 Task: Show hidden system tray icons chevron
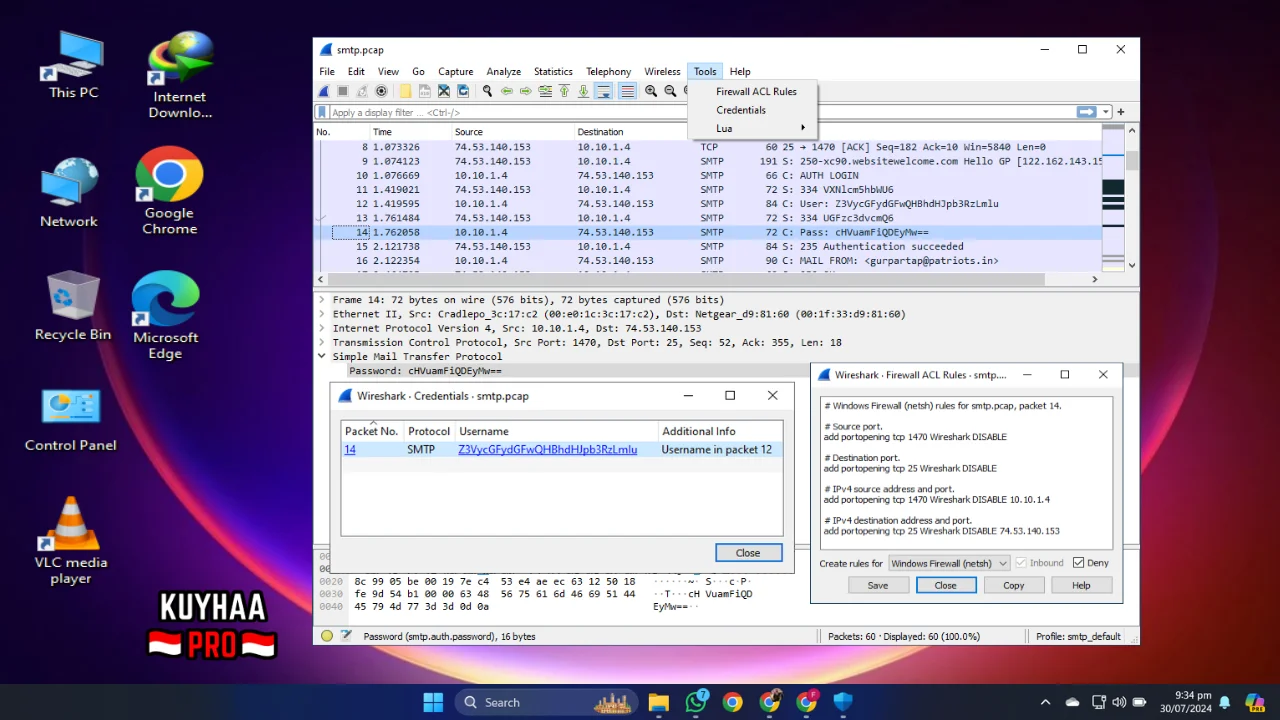tap(1045, 702)
